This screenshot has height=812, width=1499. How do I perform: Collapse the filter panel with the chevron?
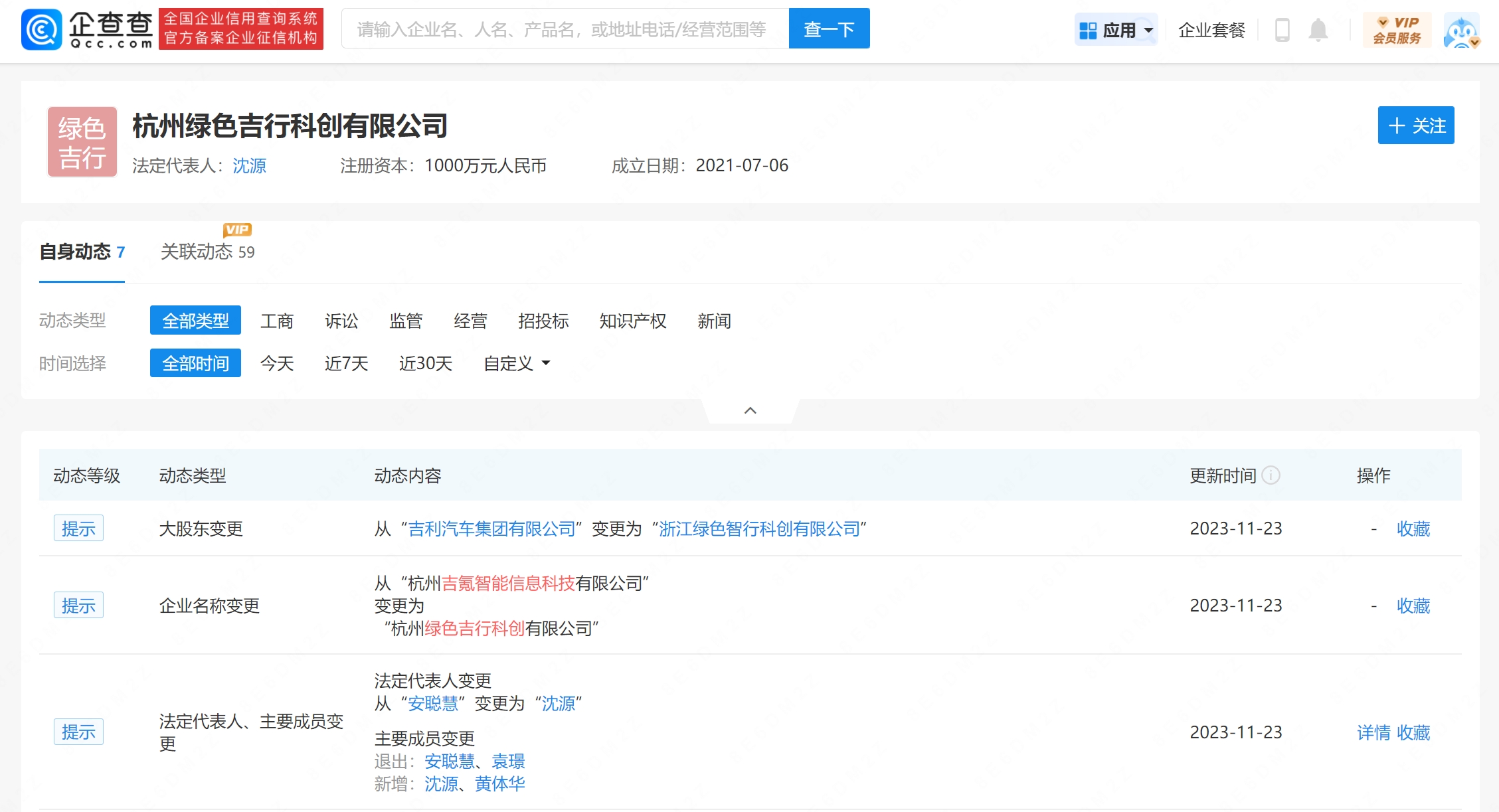[750, 410]
